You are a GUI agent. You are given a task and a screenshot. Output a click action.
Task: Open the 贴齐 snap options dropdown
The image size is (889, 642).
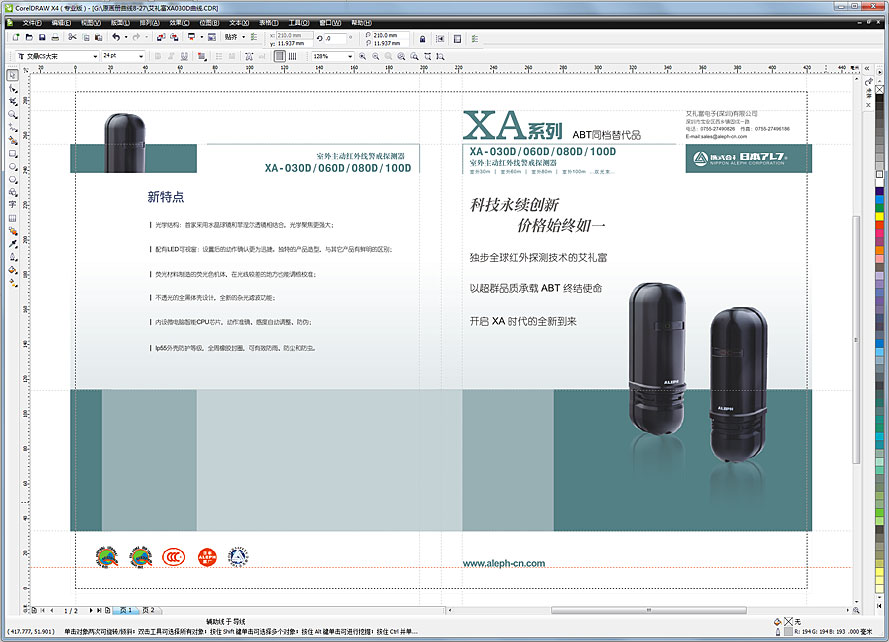241,38
